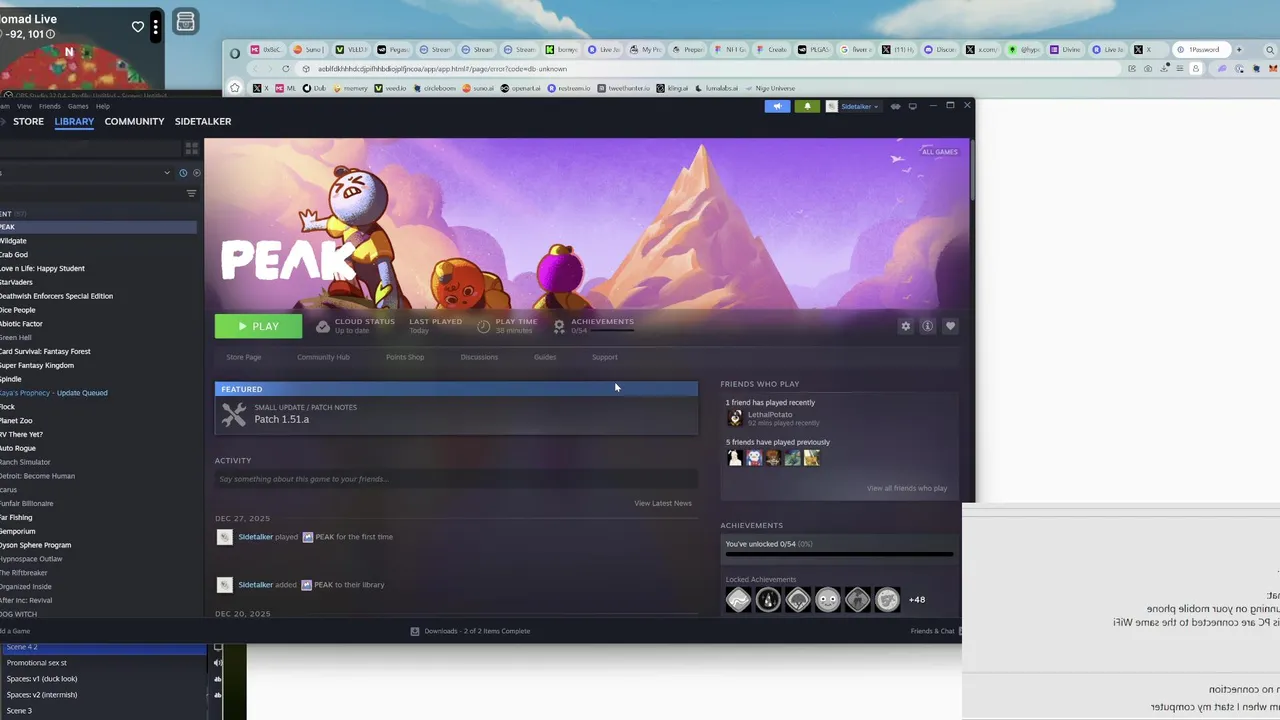Image resolution: width=1280 pixels, height=720 pixels.
Task: Open the Points Shop link
Action: [x=405, y=357]
